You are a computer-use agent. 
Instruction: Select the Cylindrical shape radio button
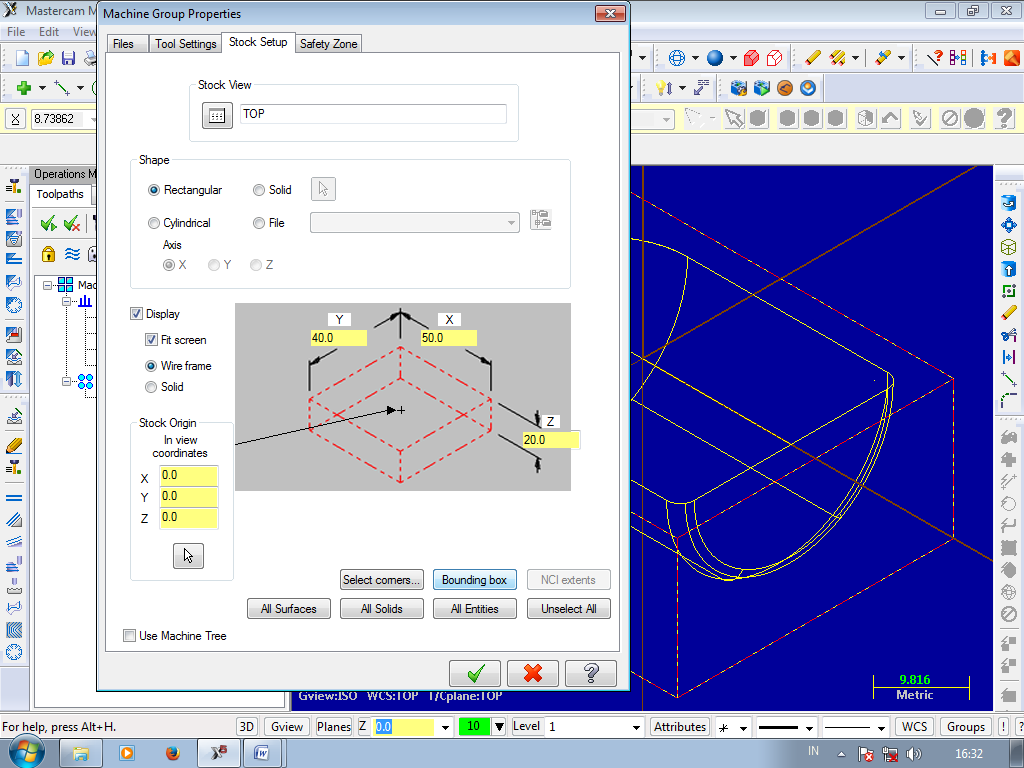(x=153, y=223)
